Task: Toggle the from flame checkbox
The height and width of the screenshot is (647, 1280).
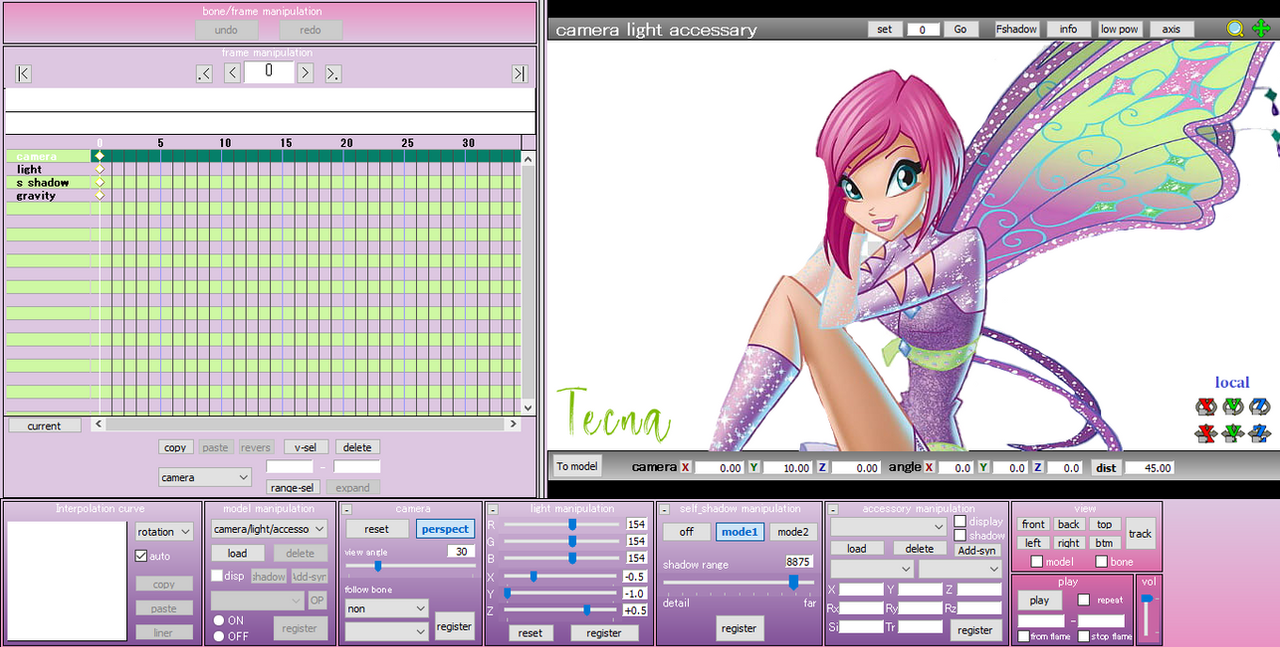Action: click(1024, 636)
